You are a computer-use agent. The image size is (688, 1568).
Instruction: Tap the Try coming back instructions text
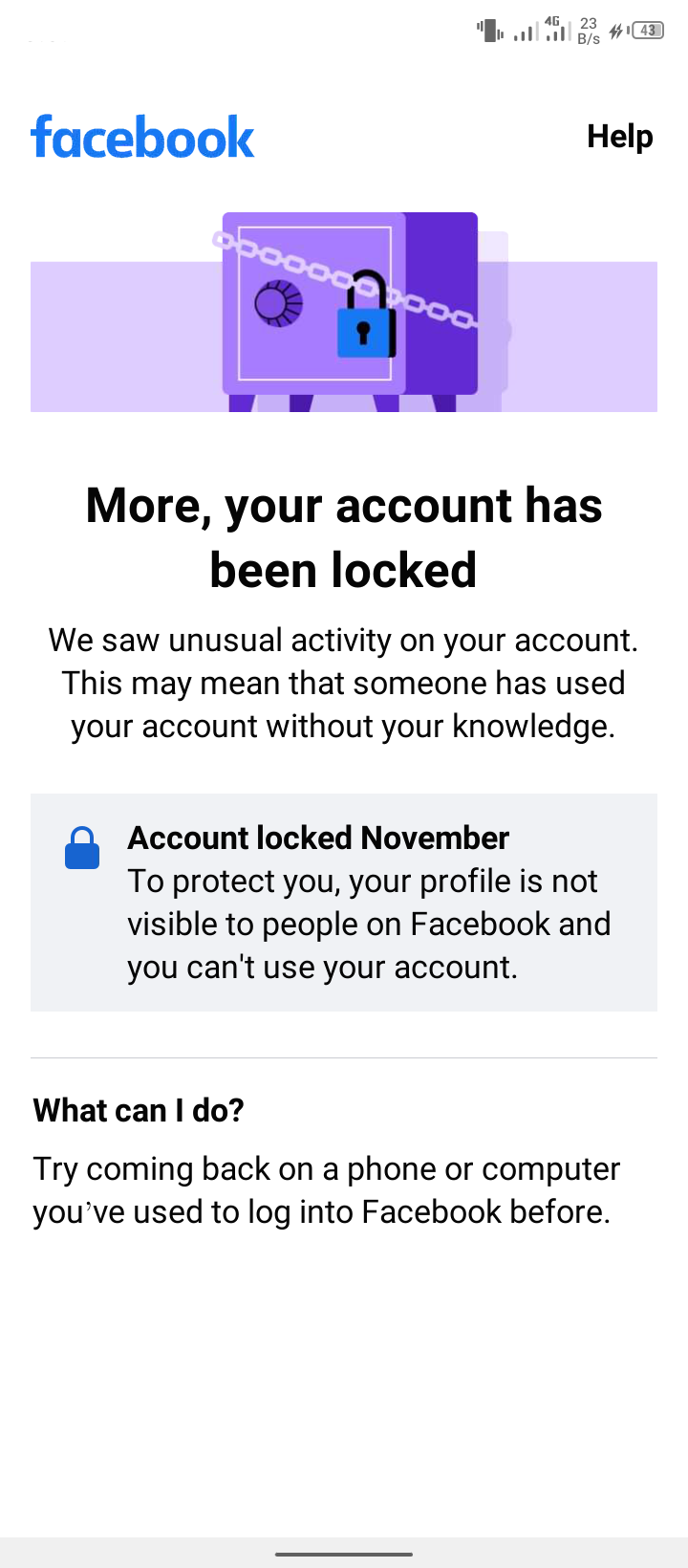click(x=327, y=1190)
